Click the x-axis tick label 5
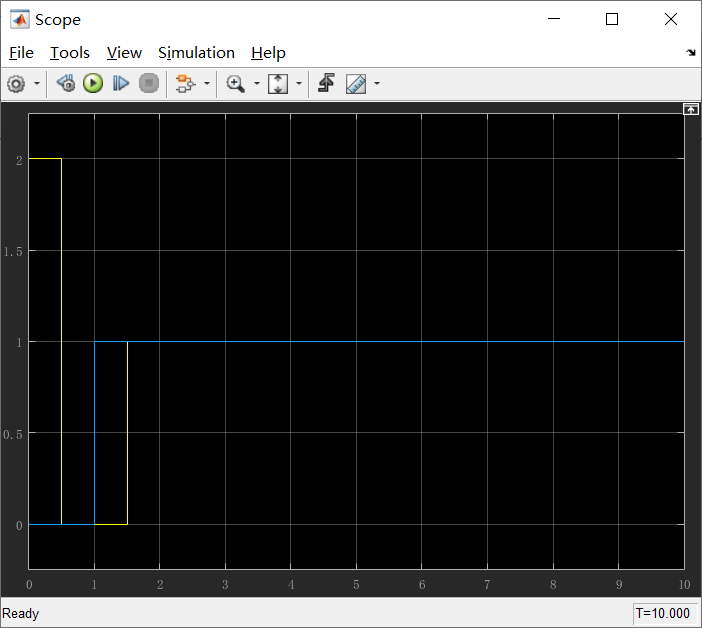702x628 pixels. click(356, 585)
